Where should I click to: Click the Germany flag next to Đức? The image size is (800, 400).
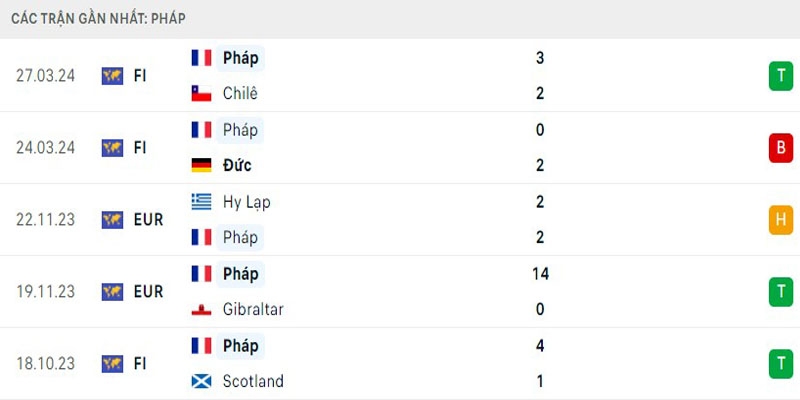pyautogui.click(x=201, y=165)
